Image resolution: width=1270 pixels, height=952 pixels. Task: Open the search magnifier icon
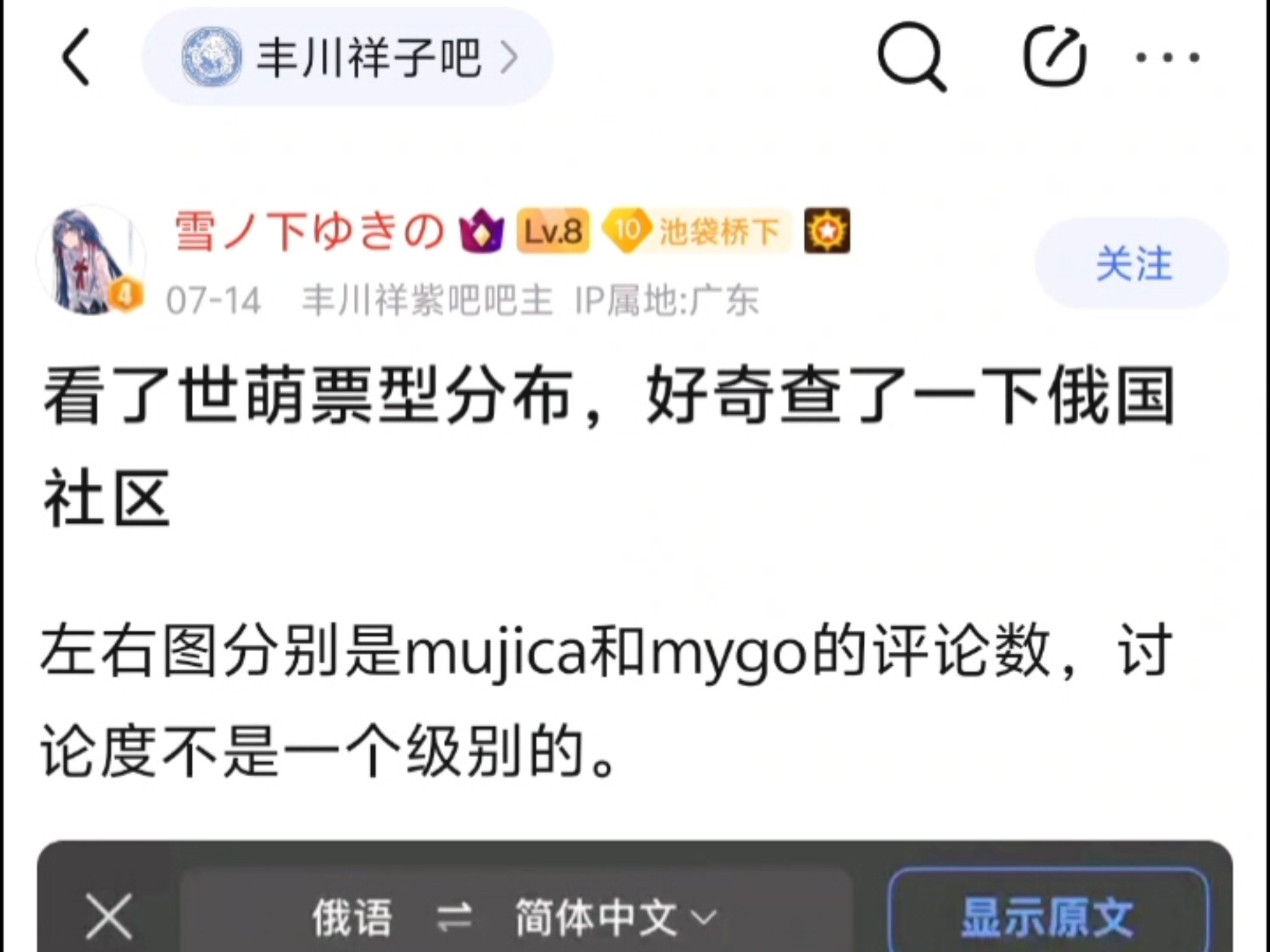(x=912, y=57)
